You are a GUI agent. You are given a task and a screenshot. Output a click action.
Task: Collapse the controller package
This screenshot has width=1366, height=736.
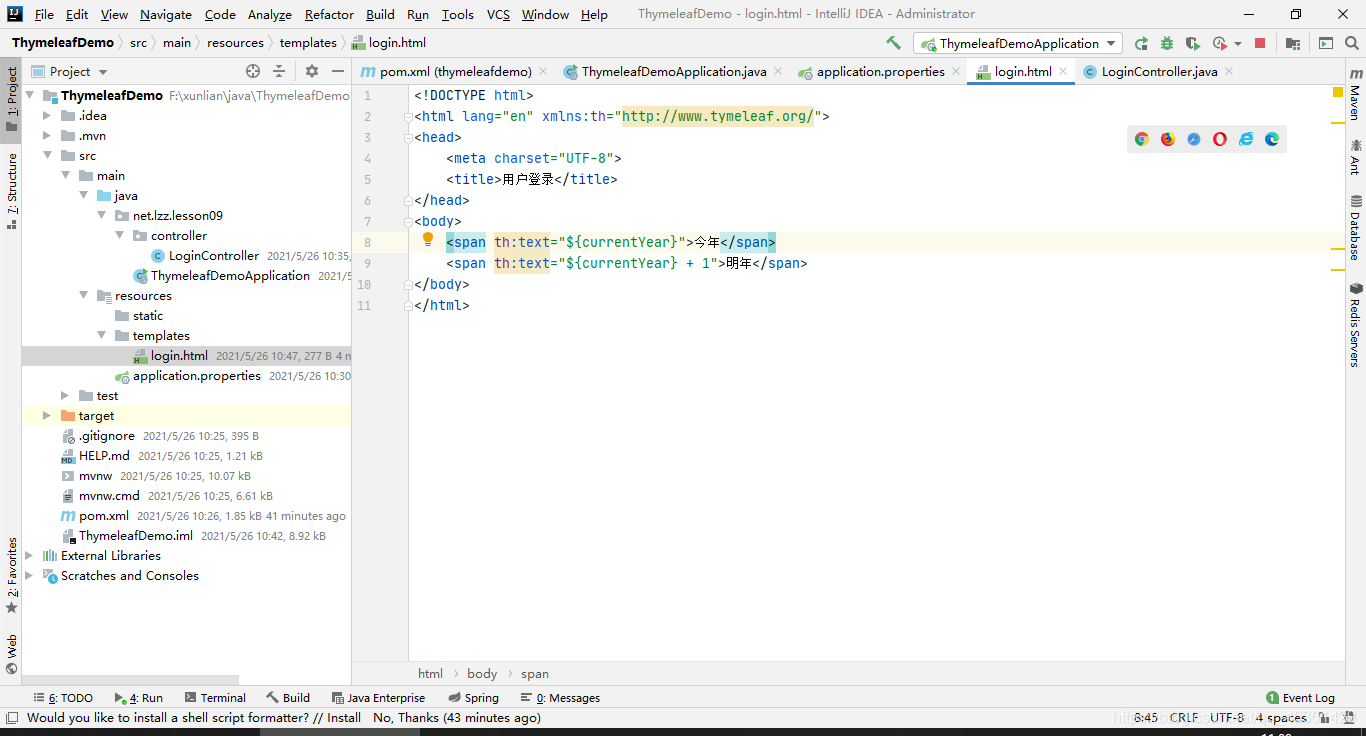click(x=119, y=236)
